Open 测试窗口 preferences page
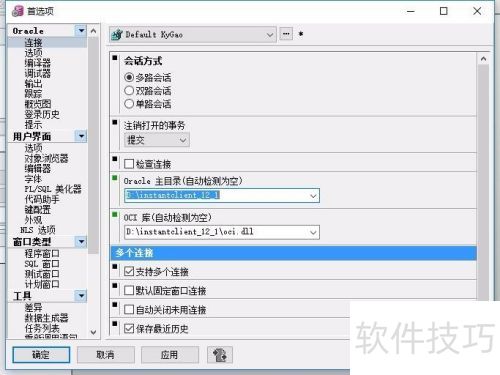The height and width of the screenshot is (375, 500). point(42,274)
